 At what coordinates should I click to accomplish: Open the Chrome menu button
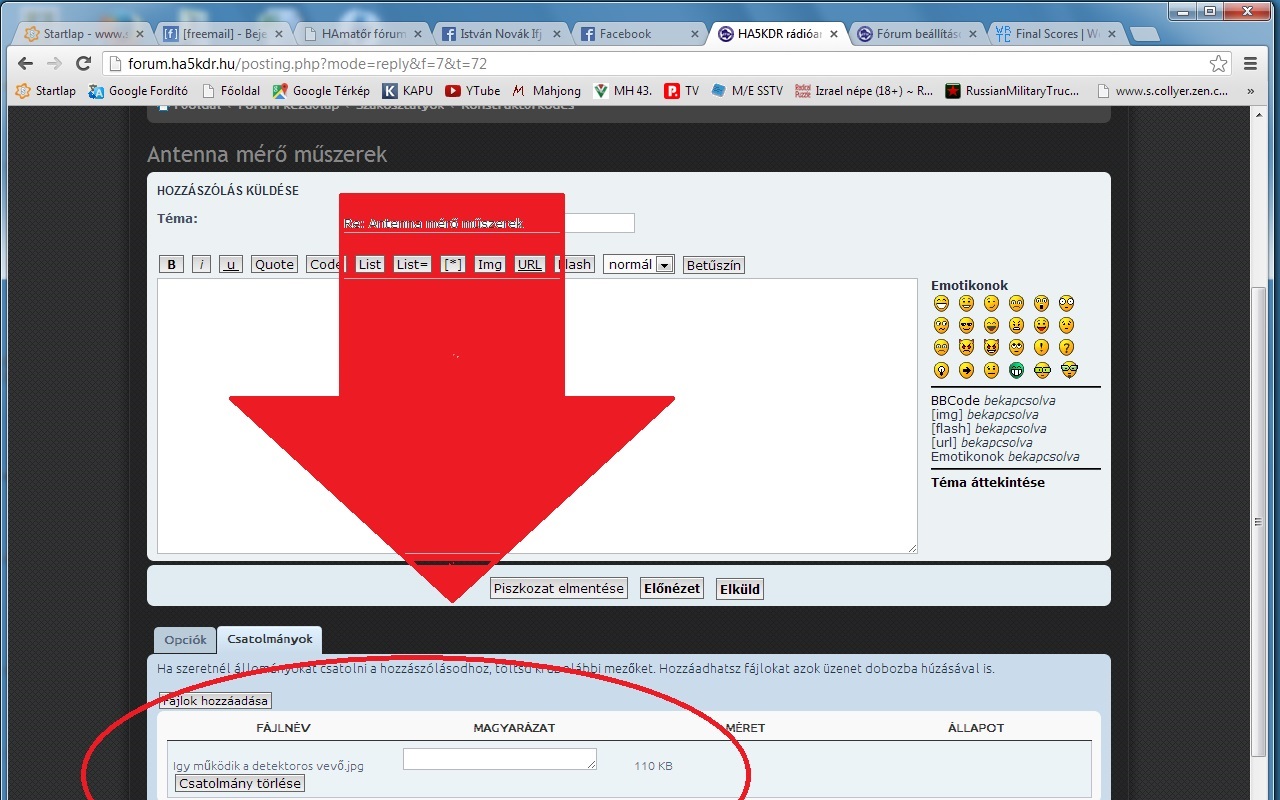tap(1250, 64)
